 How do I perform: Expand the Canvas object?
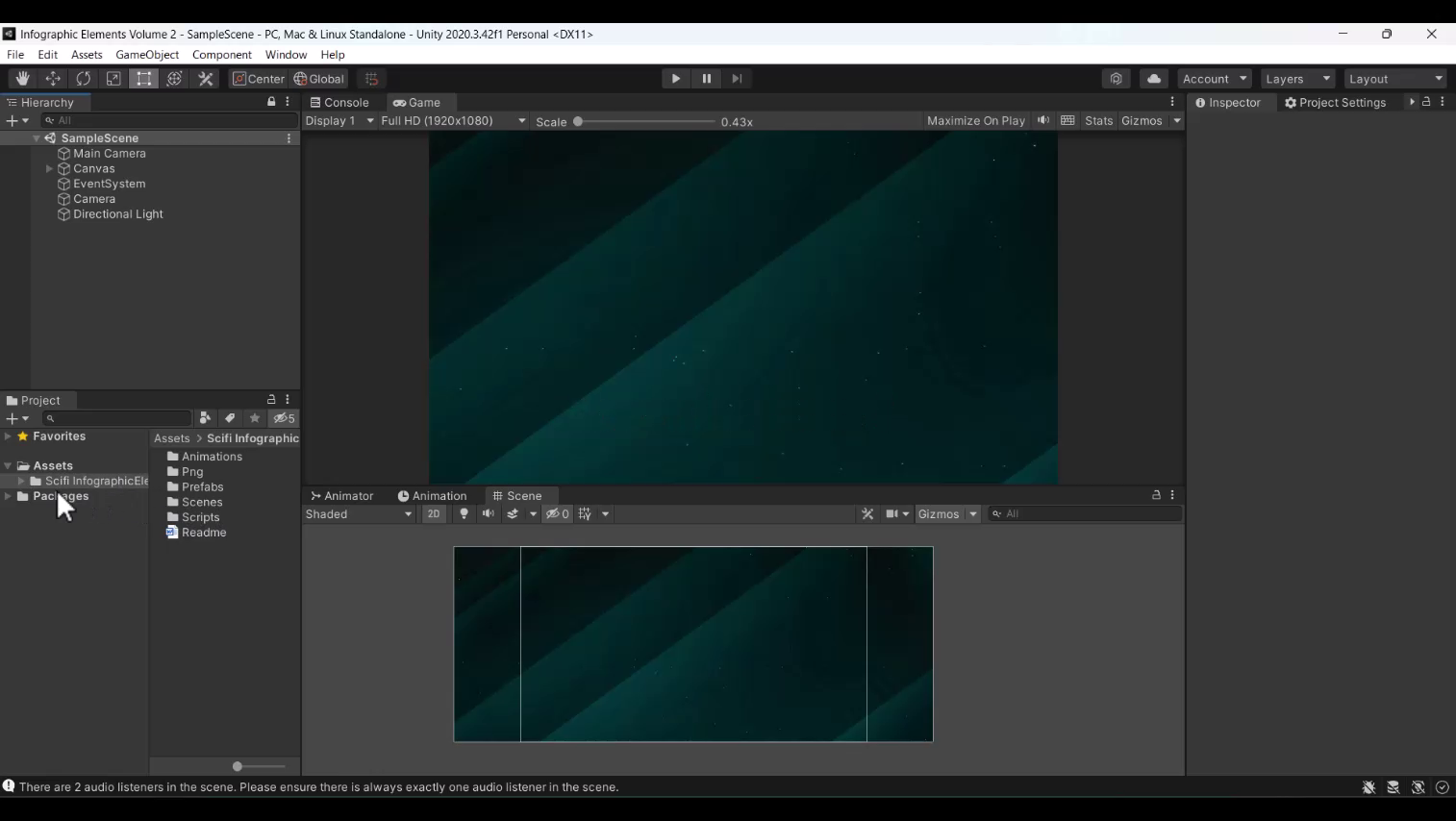[49, 169]
